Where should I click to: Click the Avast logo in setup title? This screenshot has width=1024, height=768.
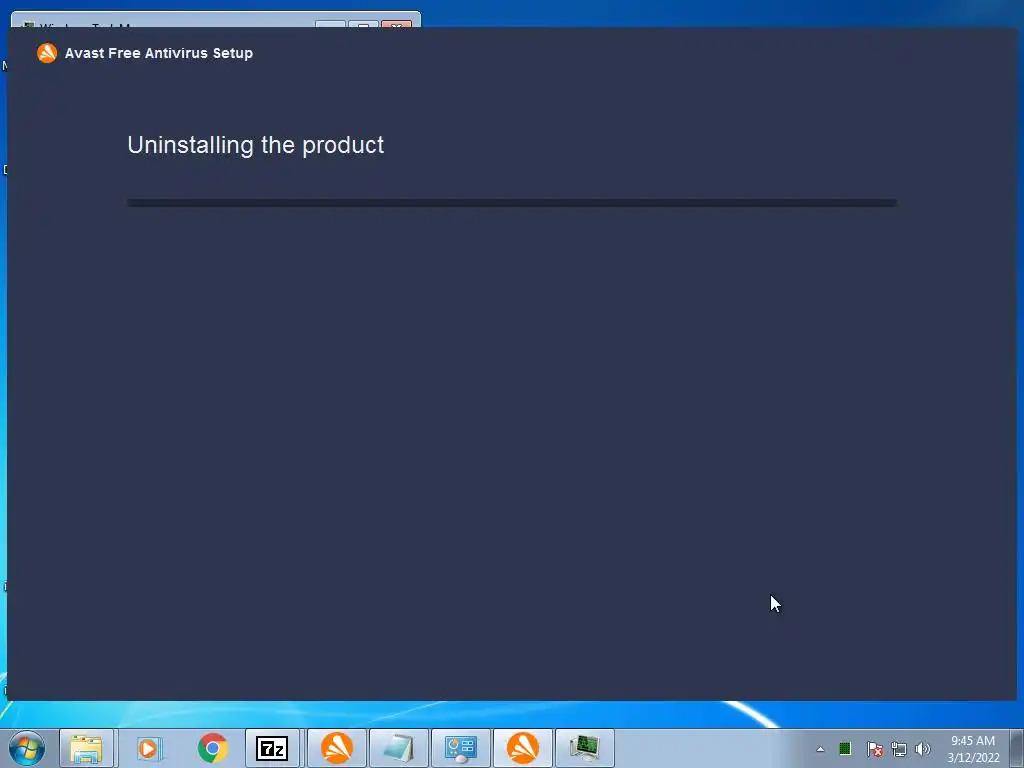tap(47, 53)
